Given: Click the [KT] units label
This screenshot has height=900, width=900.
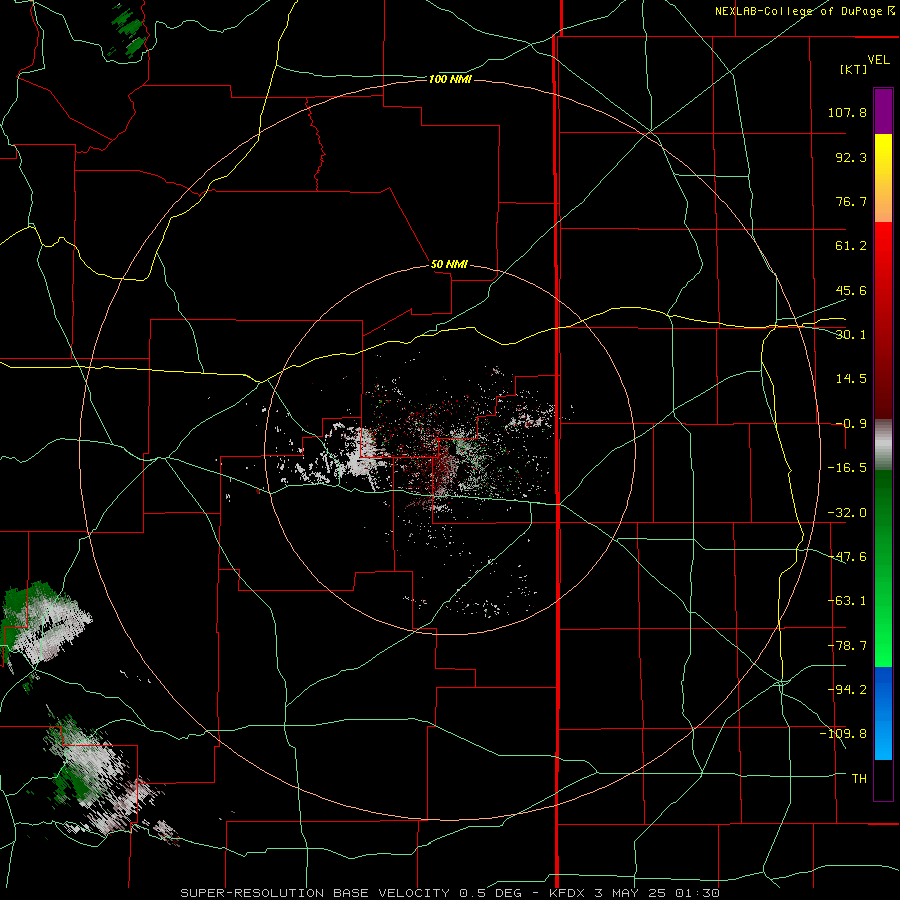Looking at the screenshot, I should click(854, 69).
